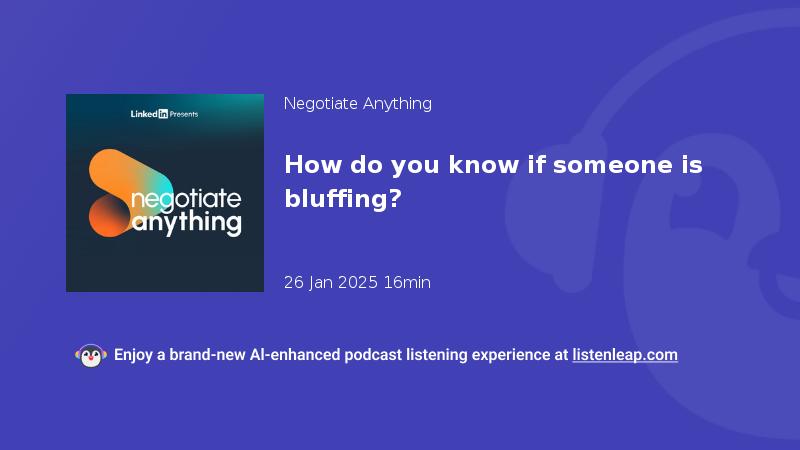The width and height of the screenshot is (800, 450).
Task: Click the penguin mascot icon with headphones
Action: click(91, 356)
